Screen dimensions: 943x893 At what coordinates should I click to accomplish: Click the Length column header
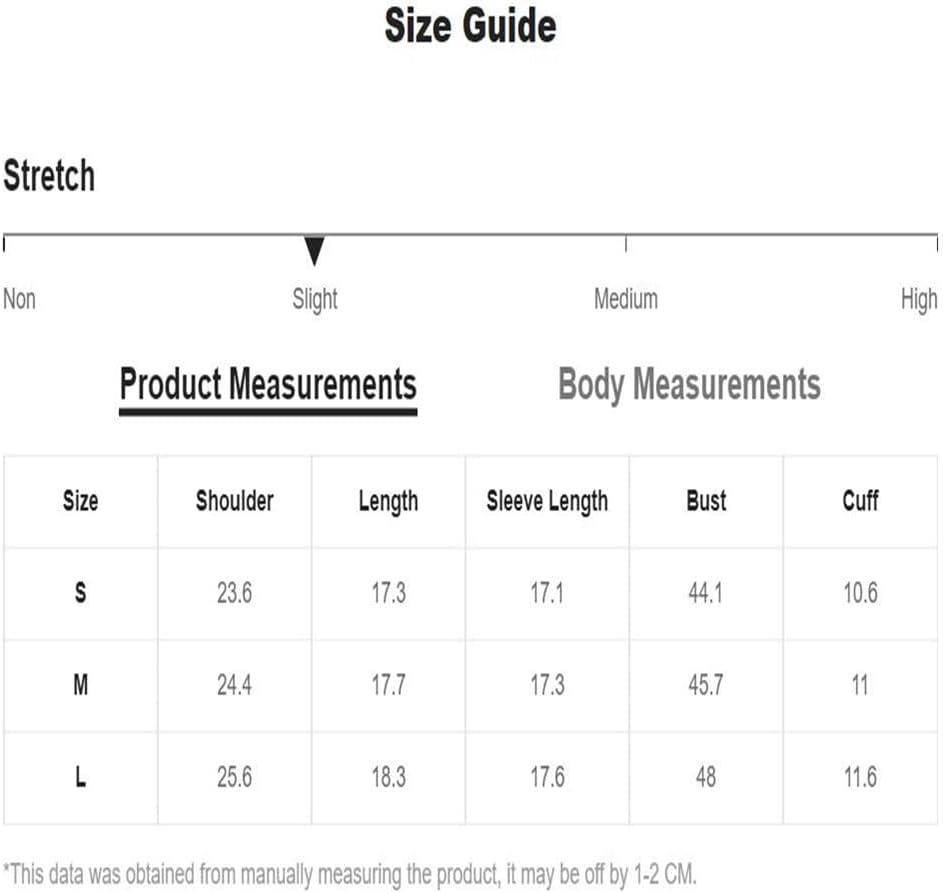(x=388, y=501)
